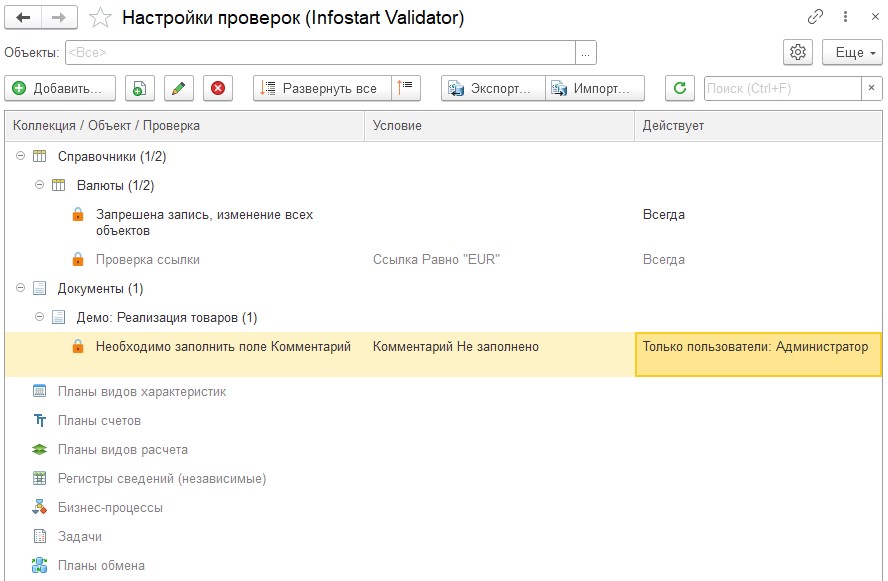Open the Объекты selection ellipsis button
The height and width of the screenshot is (581, 888).
(x=586, y=53)
